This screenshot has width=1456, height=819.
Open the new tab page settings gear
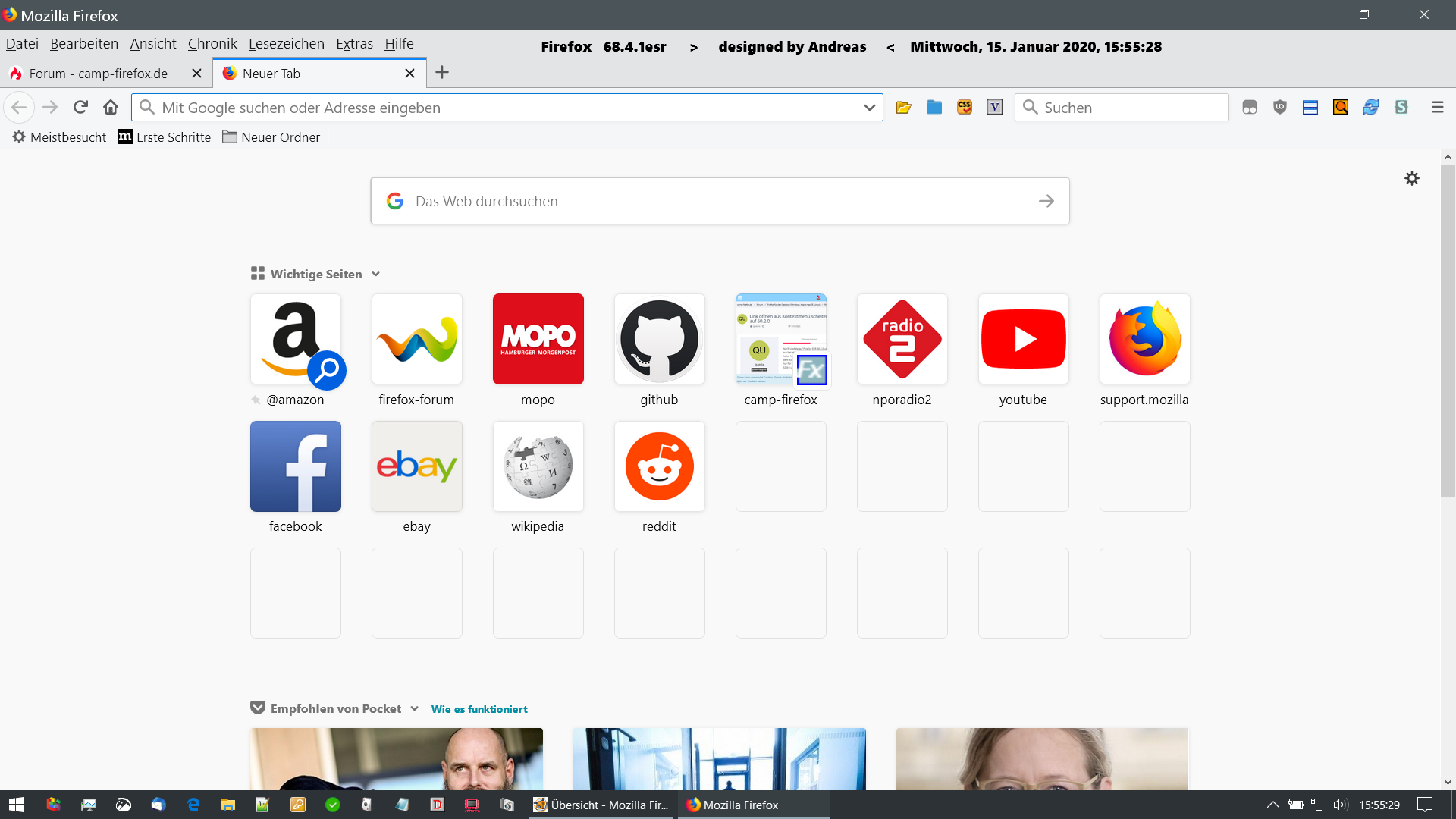(1411, 178)
